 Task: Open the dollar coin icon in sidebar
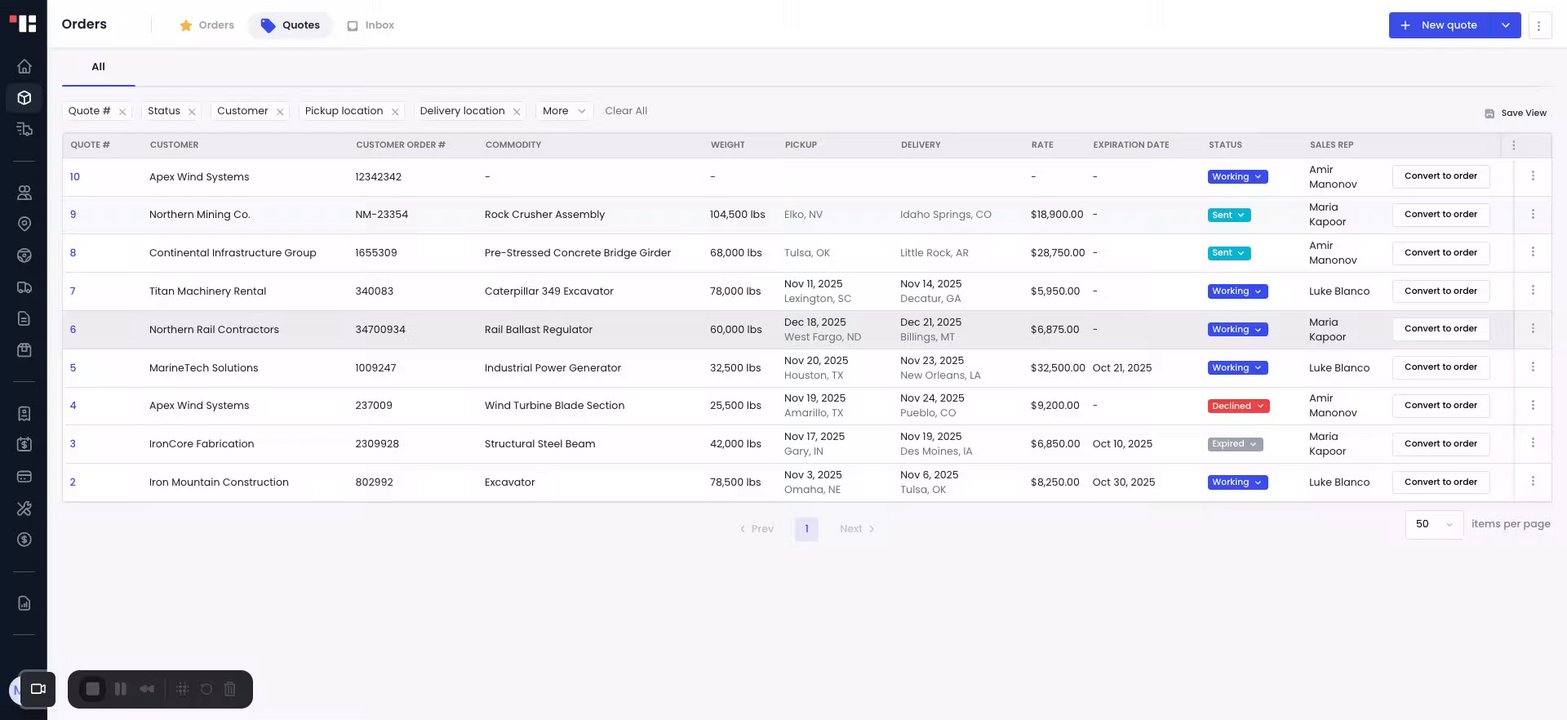click(24, 539)
